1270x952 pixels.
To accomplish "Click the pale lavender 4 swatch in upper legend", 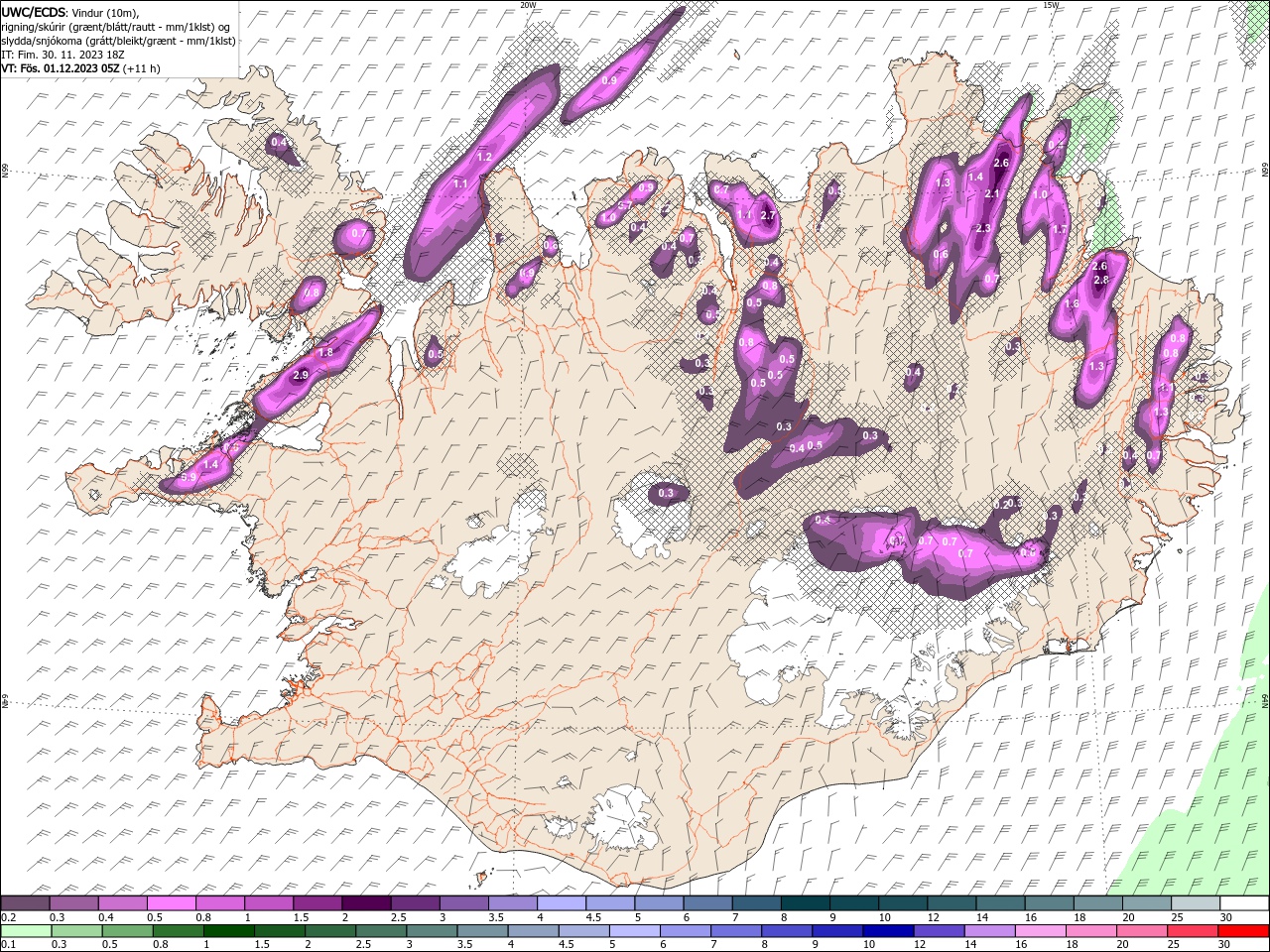I will point(561,902).
